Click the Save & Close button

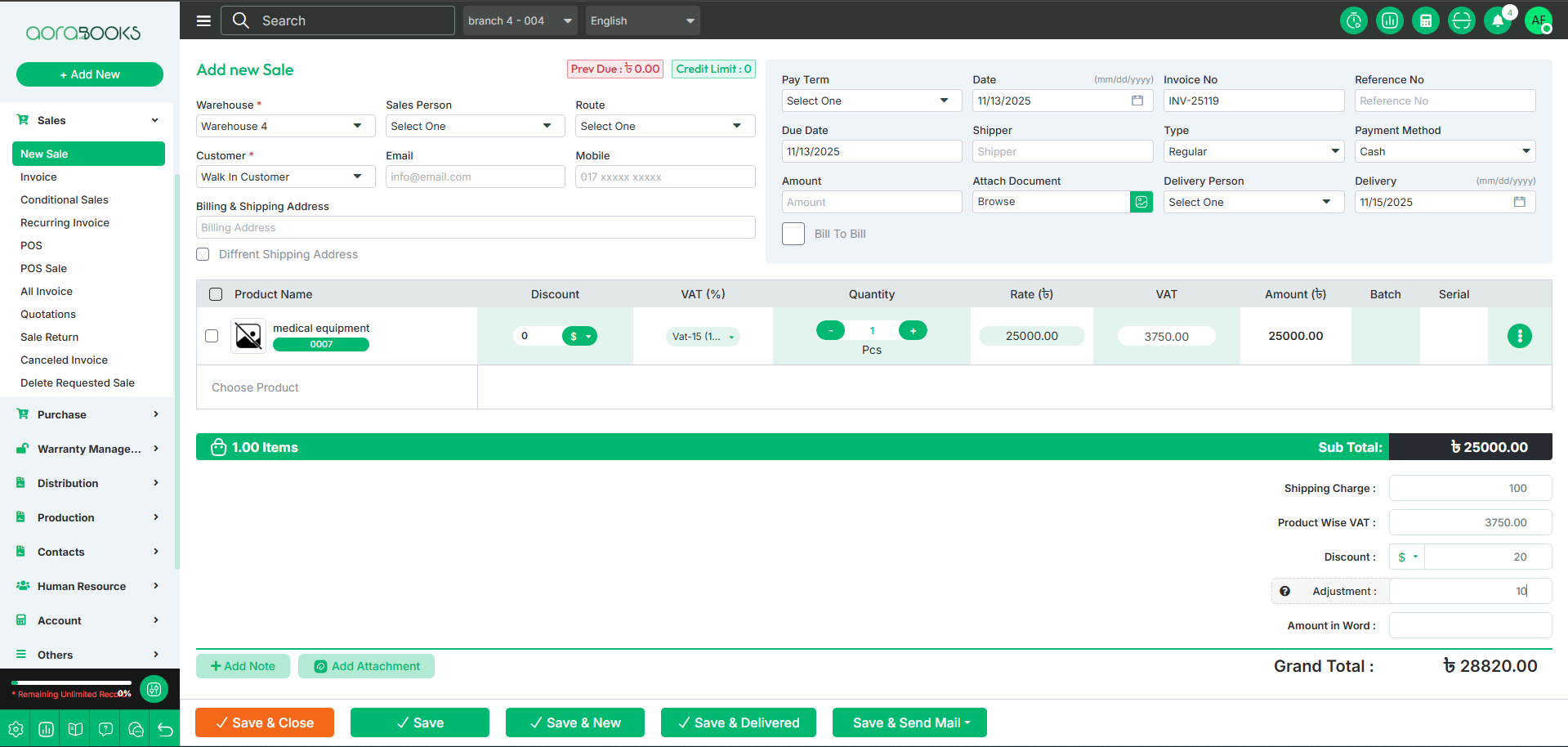click(264, 722)
